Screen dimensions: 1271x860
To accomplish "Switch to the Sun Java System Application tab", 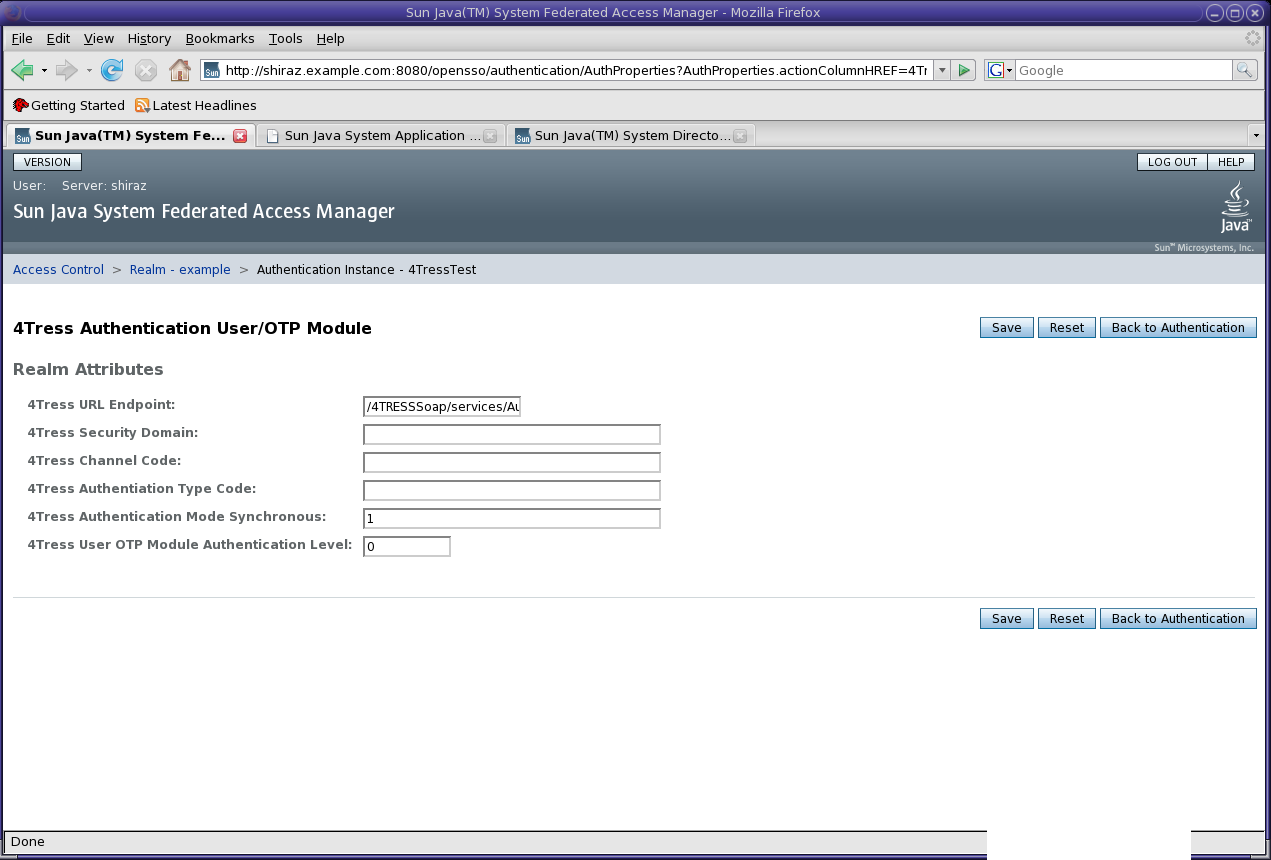I will pos(380,136).
